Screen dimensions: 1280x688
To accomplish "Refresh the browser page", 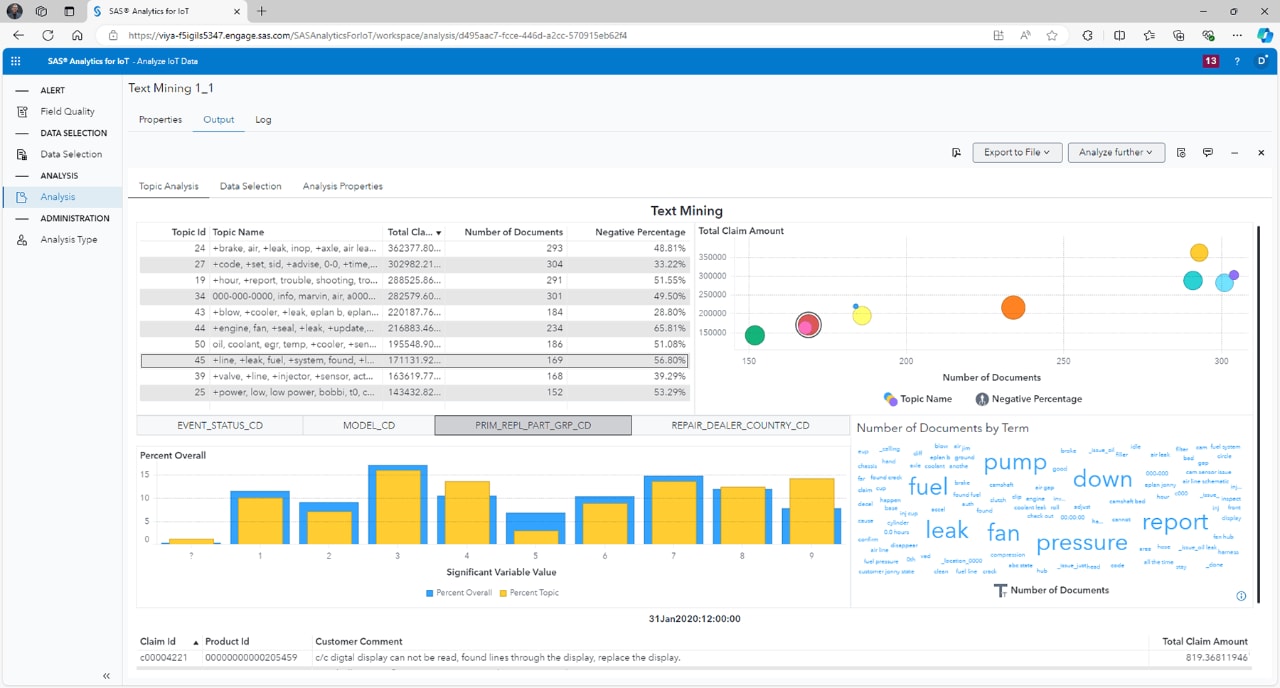I will click(x=48, y=35).
